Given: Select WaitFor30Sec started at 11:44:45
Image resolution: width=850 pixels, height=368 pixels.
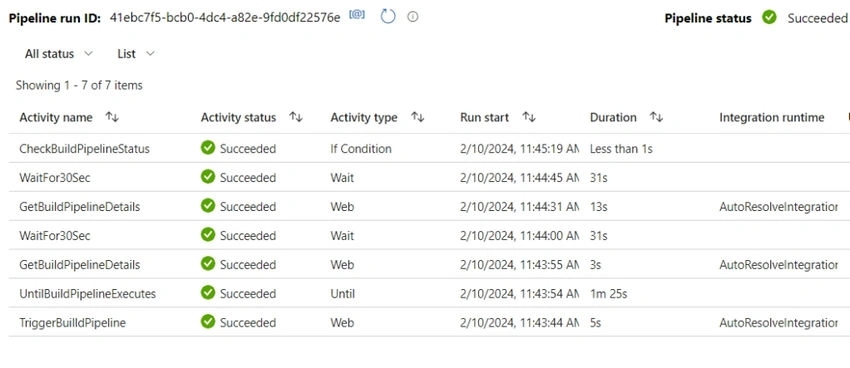Looking at the screenshot, I should click(55, 178).
